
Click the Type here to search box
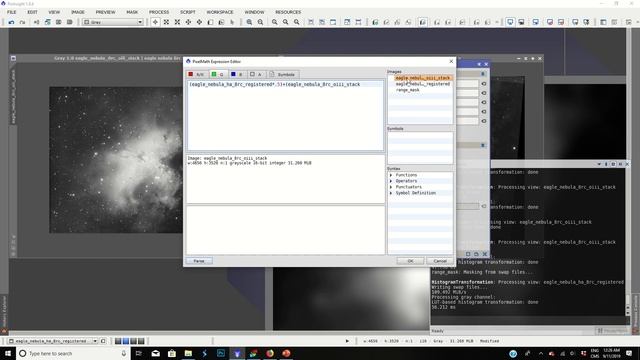point(73,353)
